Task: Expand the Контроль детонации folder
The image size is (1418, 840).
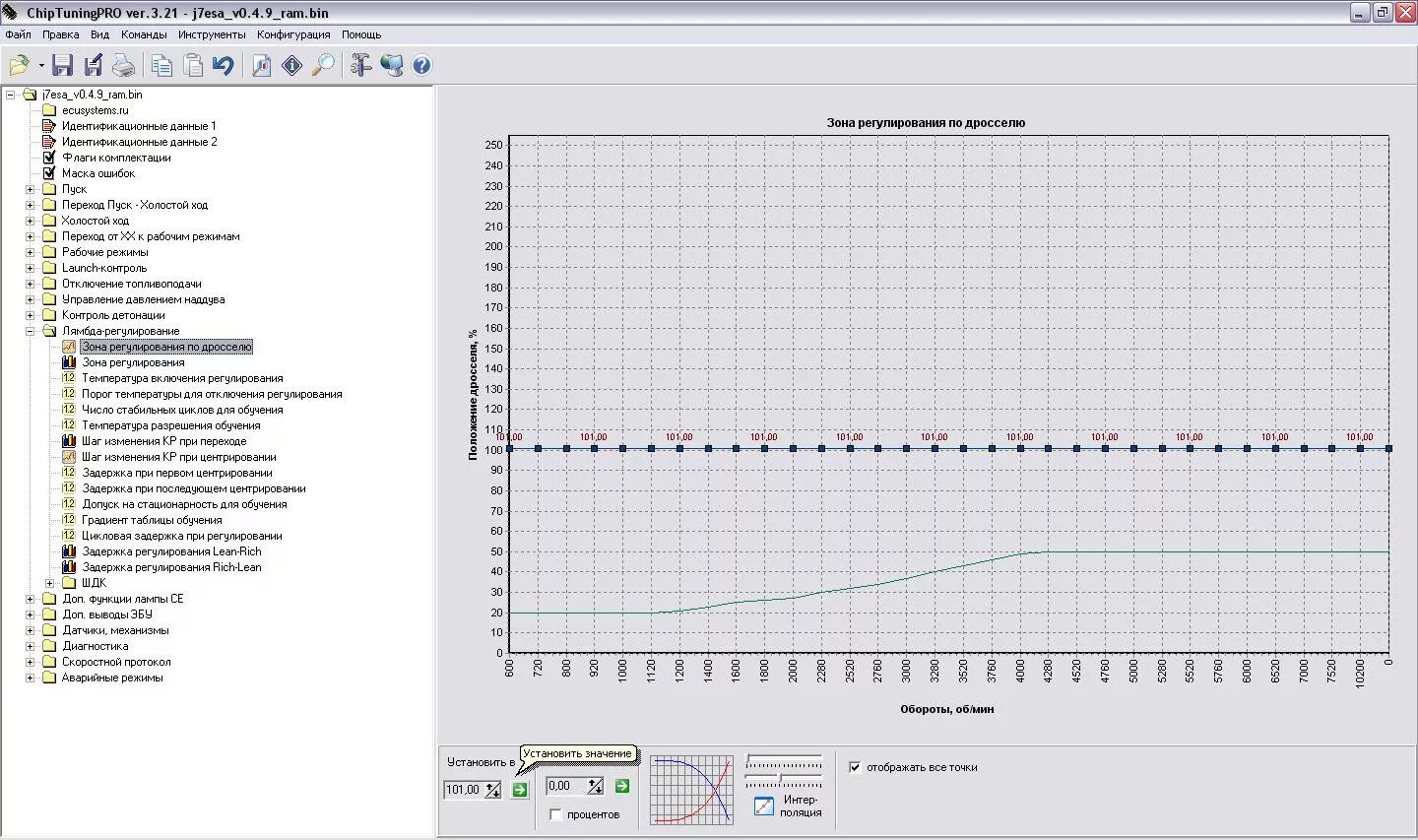Action: click(30, 315)
